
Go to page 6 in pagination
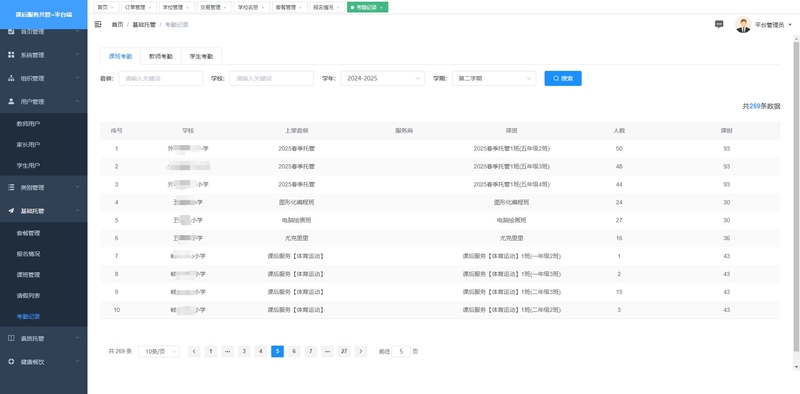294,351
